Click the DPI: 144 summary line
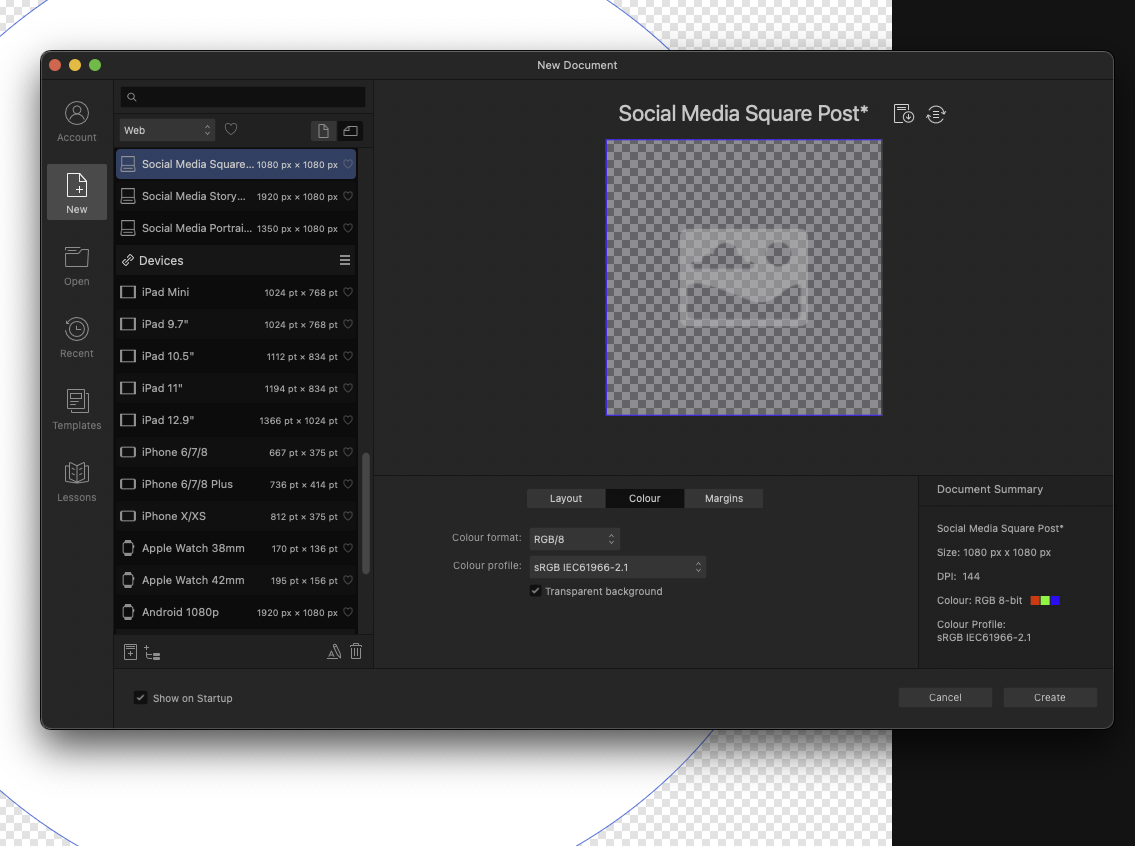1135x846 pixels. click(958, 577)
